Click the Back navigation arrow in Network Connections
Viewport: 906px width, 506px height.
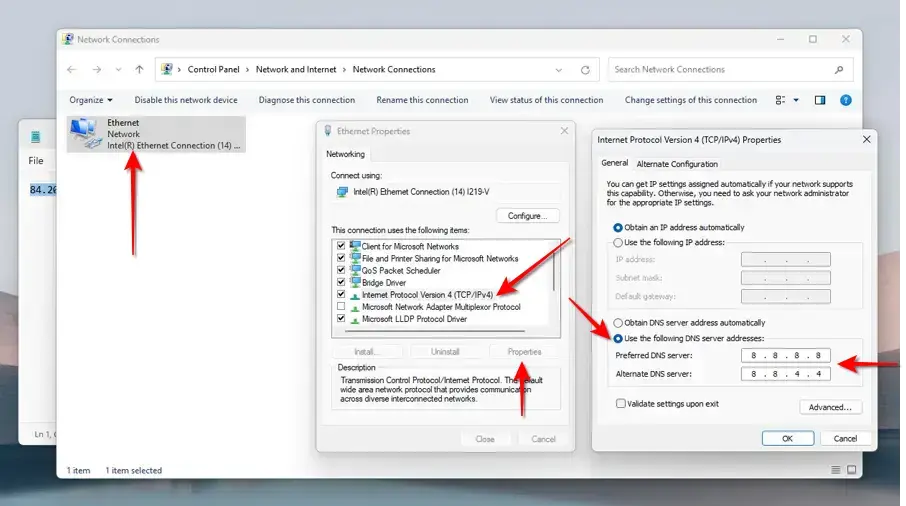(x=72, y=69)
